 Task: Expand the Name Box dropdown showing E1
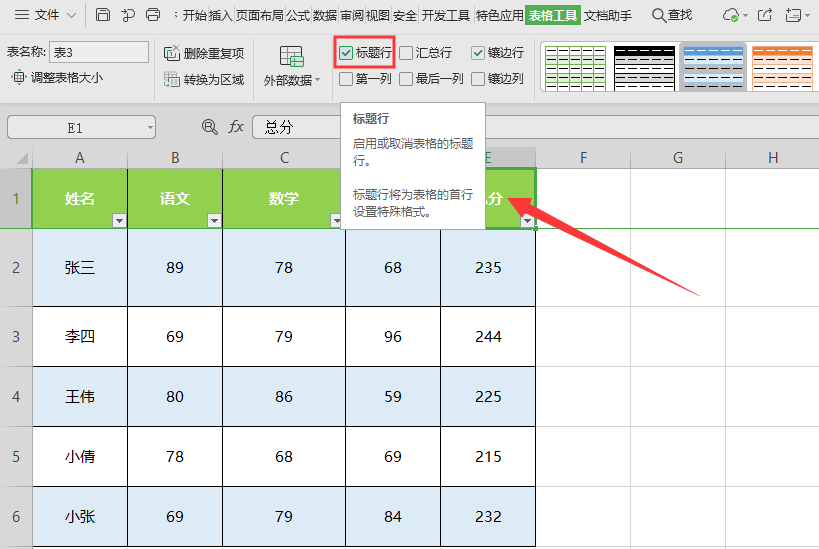pos(149,127)
